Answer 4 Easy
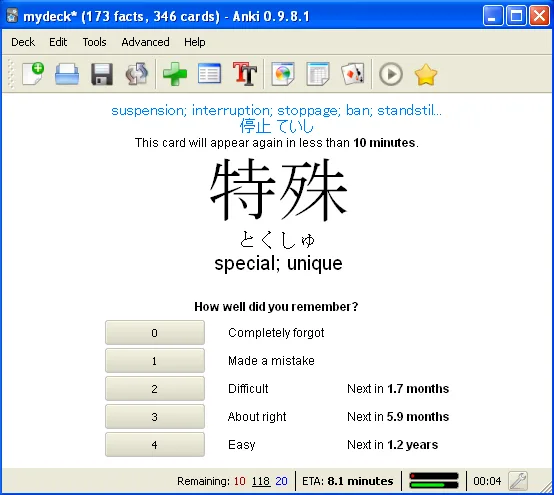Screen dimensions: 554x495 click(x=155, y=444)
